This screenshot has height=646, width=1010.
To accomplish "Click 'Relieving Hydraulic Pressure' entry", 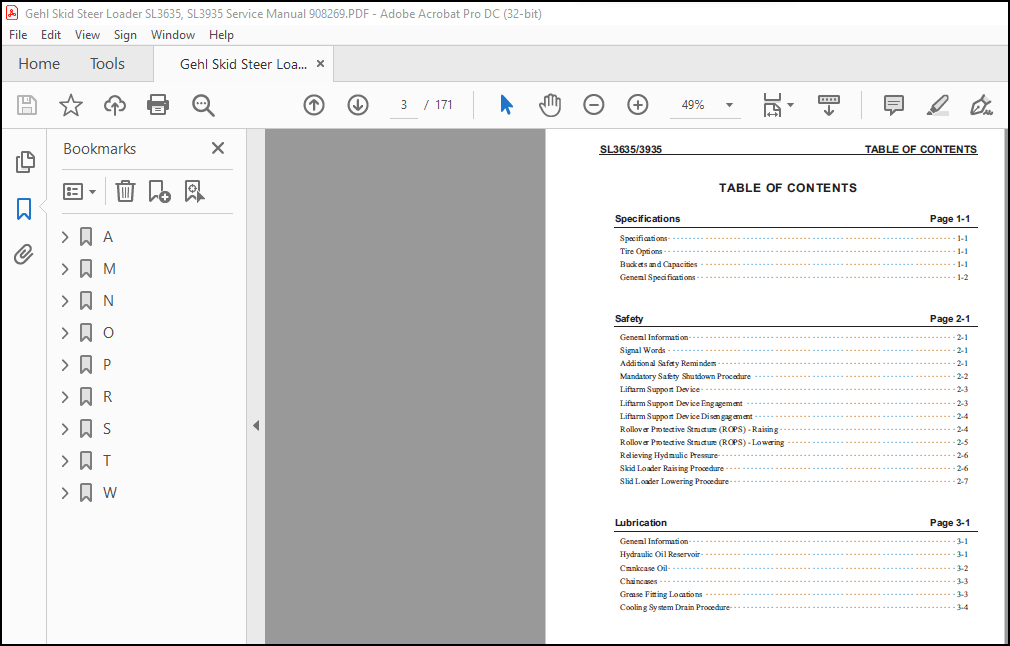I will click(x=669, y=455).
